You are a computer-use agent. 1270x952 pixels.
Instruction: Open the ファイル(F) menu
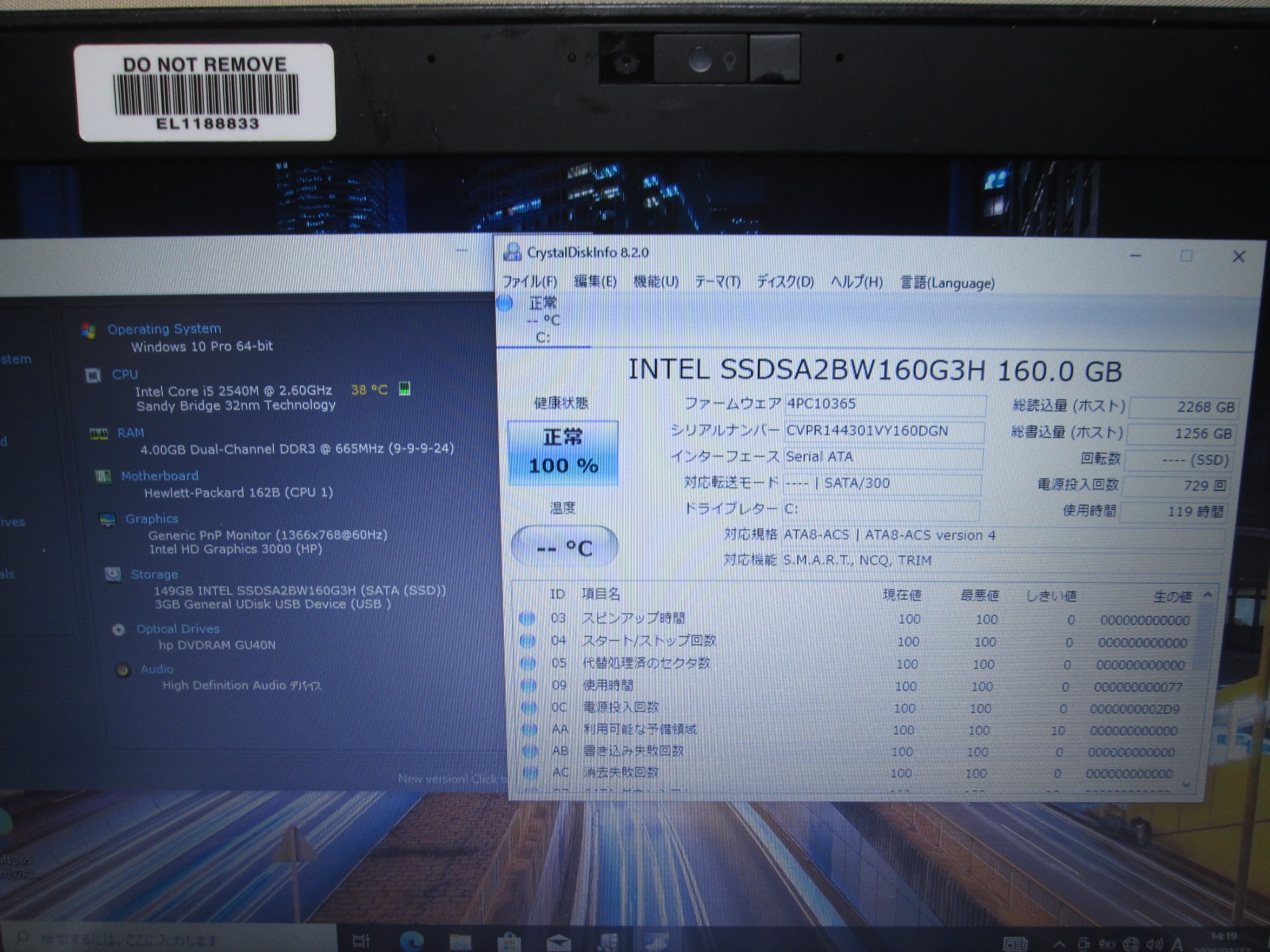click(x=529, y=282)
